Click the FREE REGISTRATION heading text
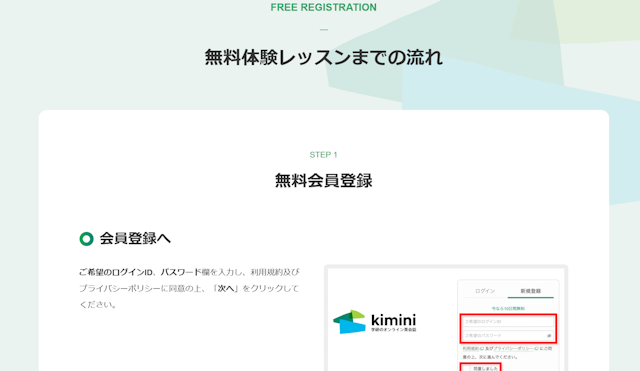The height and width of the screenshot is (371, 640). coord(324,7)
